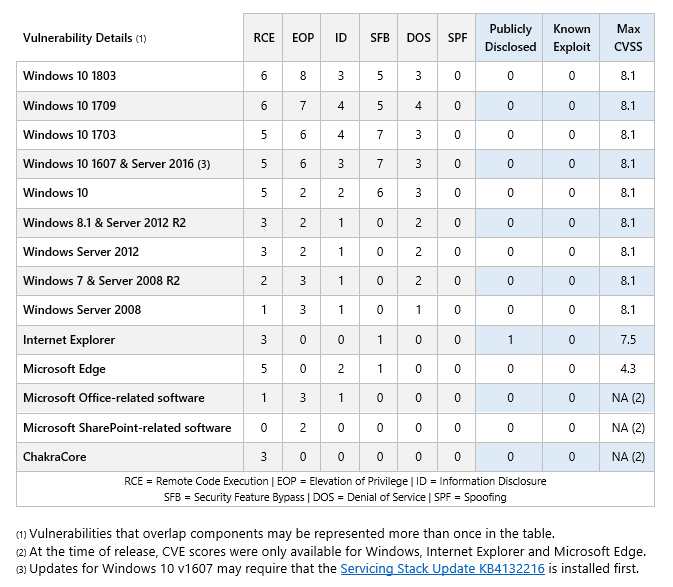Select the Windows 7 & Server 2008 R2 label
The width and height of the screenshot is (673, 587).
102,281
